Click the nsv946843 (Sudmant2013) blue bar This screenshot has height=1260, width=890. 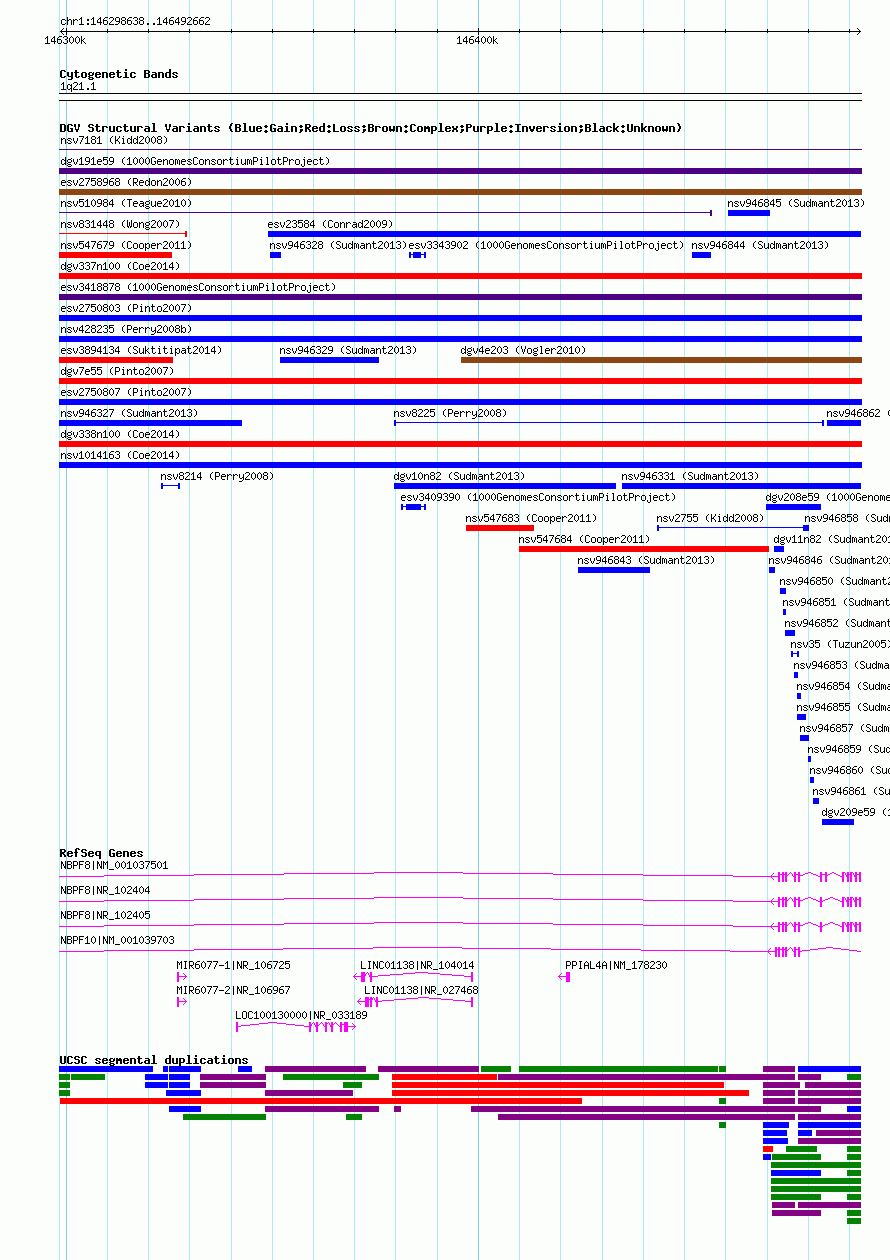click(x=614, y=570)
